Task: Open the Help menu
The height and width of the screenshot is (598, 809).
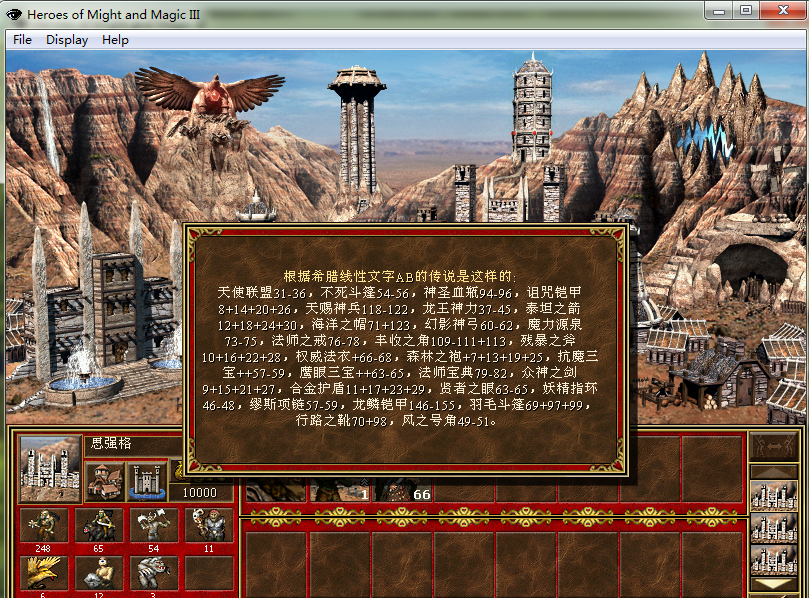Action: (x=115, y=40)
